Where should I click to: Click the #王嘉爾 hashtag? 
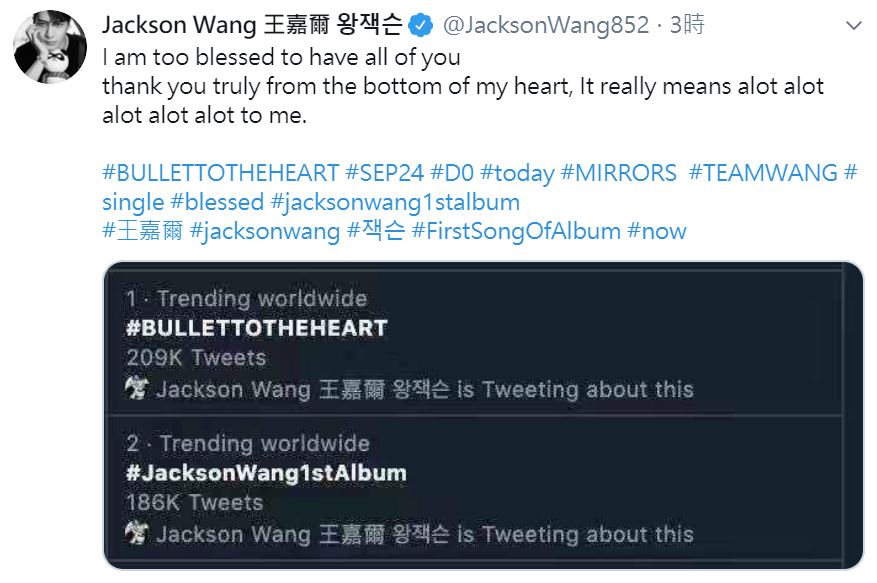point(143,231)
